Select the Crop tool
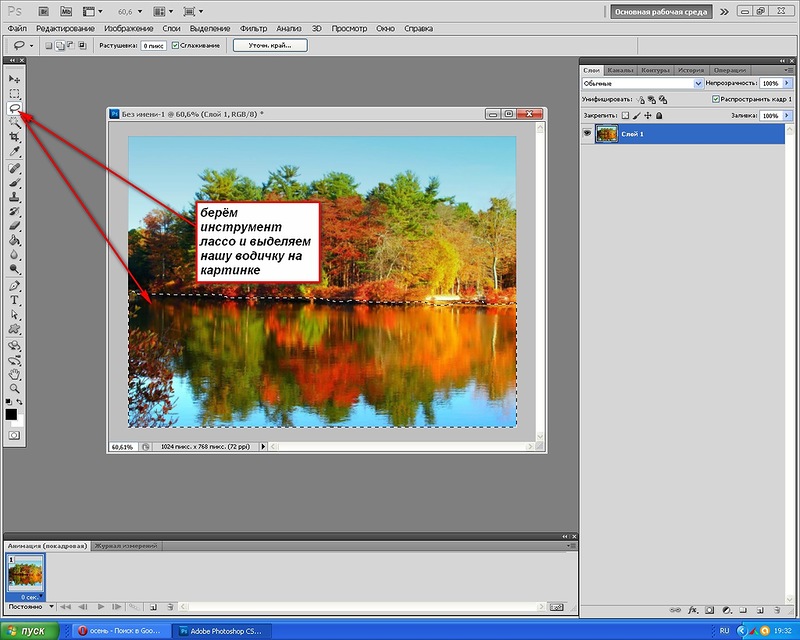The height and width of the screenshot is (640, 800). (x=14, y=137)
